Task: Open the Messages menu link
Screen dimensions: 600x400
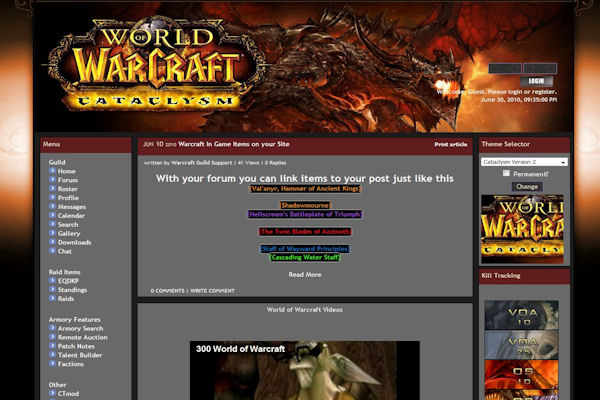Action: click(72, 207)
